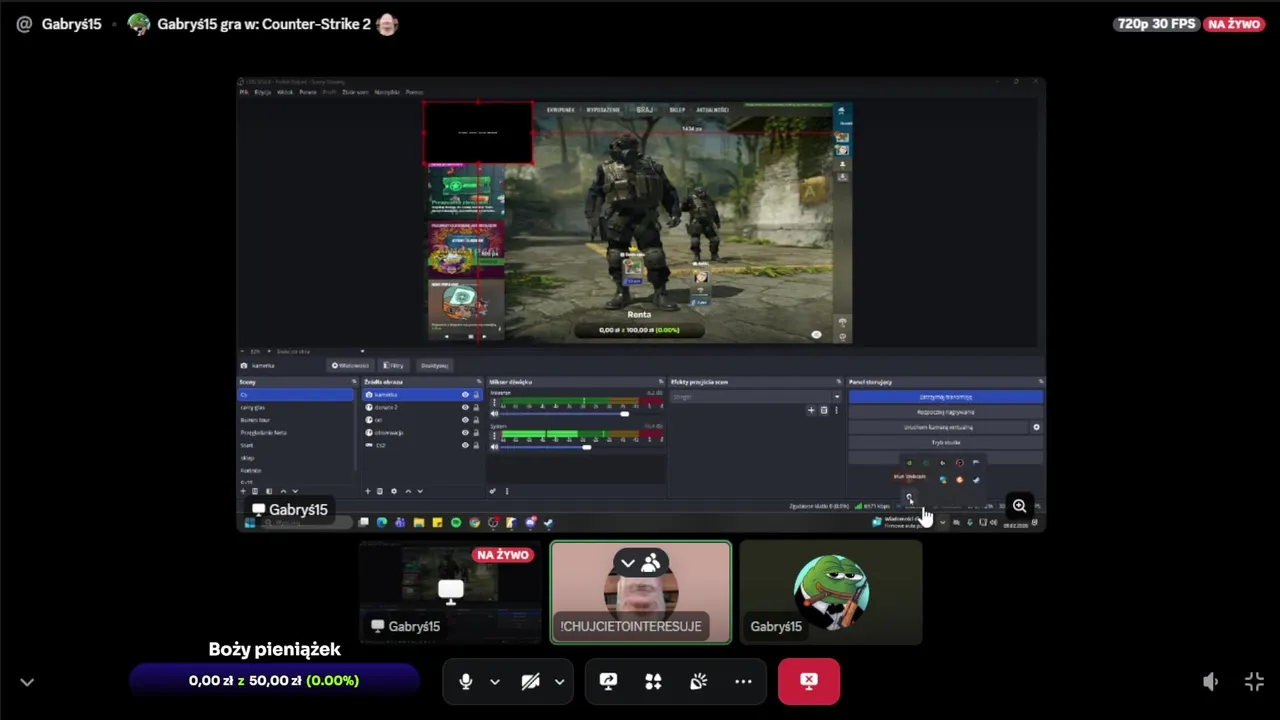Click the magnifier zoom icon on the stream
1280x720 pixels.
tap(1019, 506)
